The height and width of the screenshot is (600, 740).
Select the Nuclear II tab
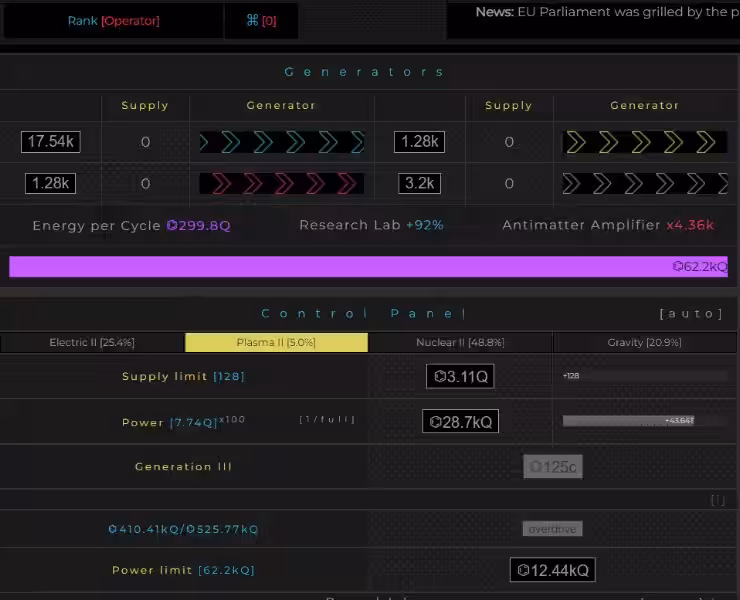tap(460, 343)
